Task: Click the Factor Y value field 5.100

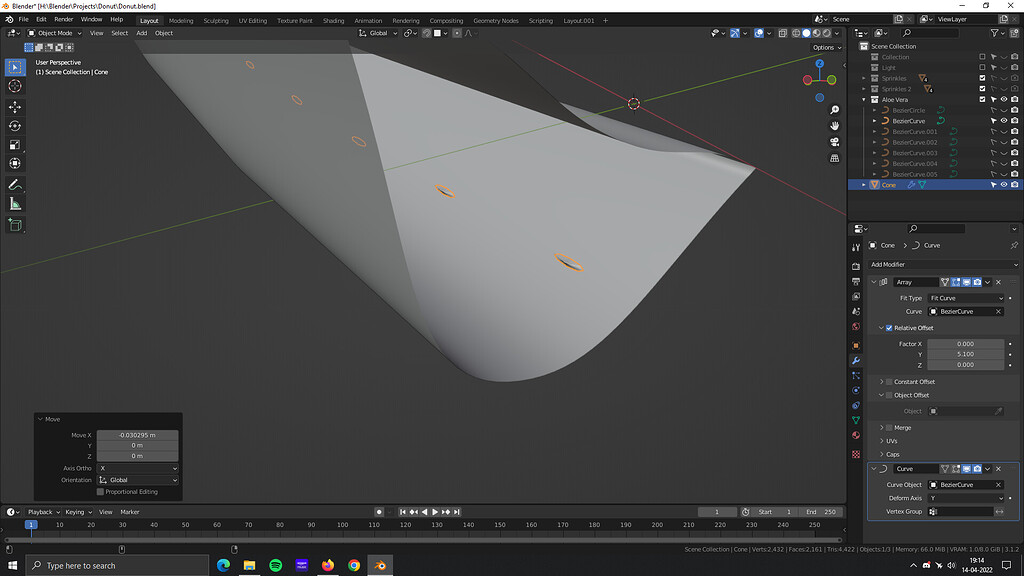Action: 965,354
